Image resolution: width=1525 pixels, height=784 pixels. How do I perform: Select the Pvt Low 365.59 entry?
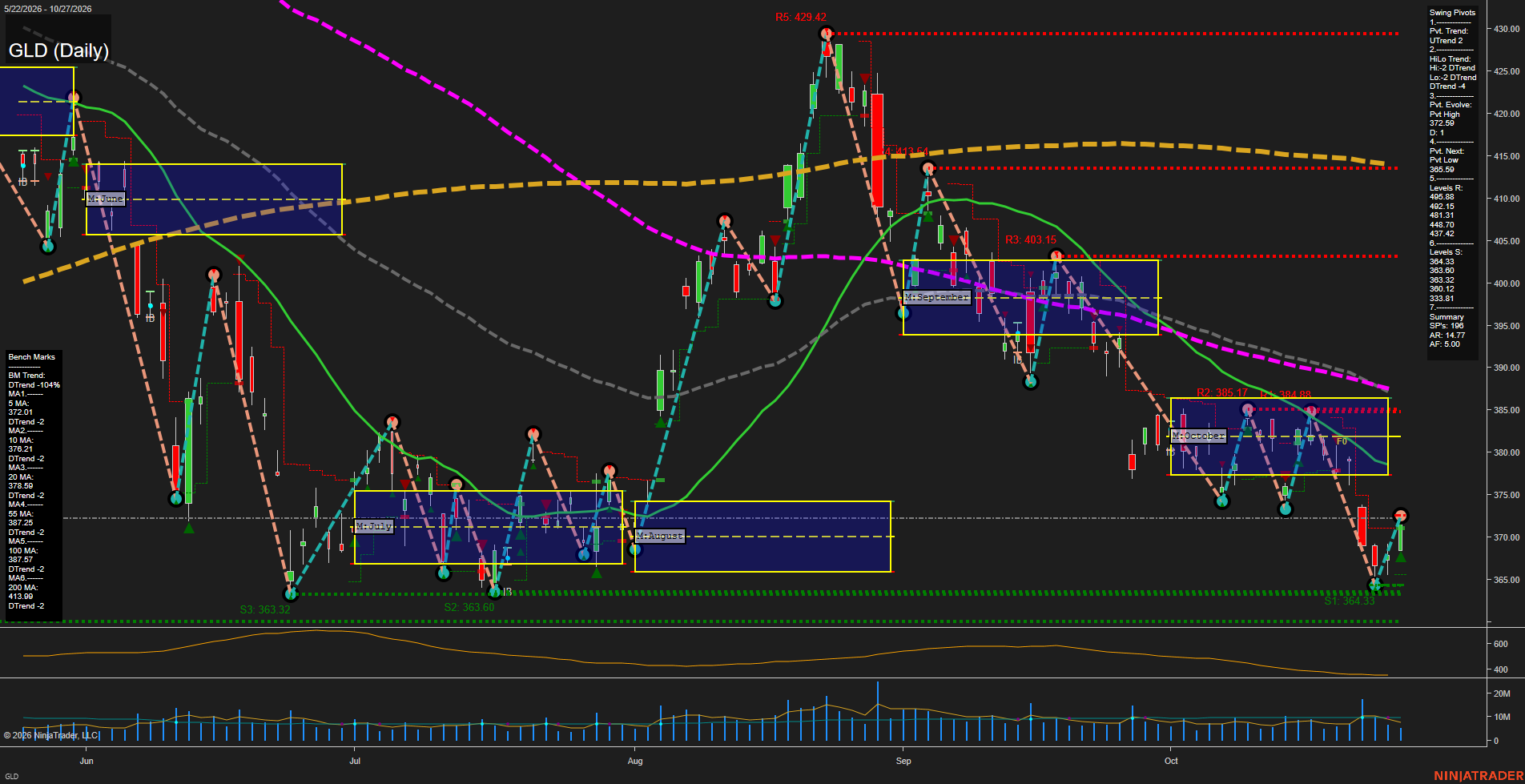(1444, 165)
